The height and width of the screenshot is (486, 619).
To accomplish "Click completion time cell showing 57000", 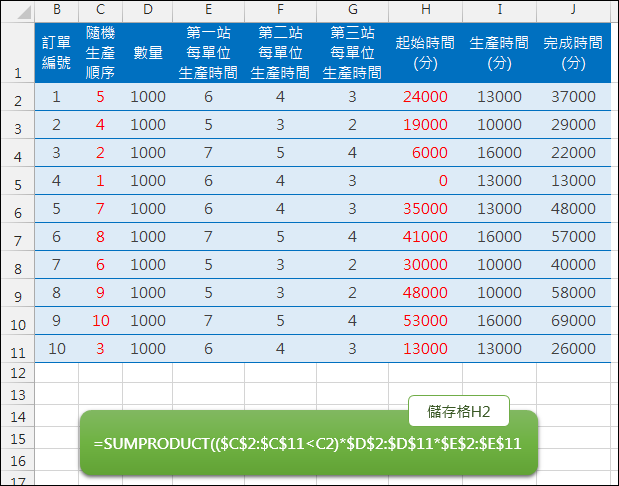I will pos(573,237).
